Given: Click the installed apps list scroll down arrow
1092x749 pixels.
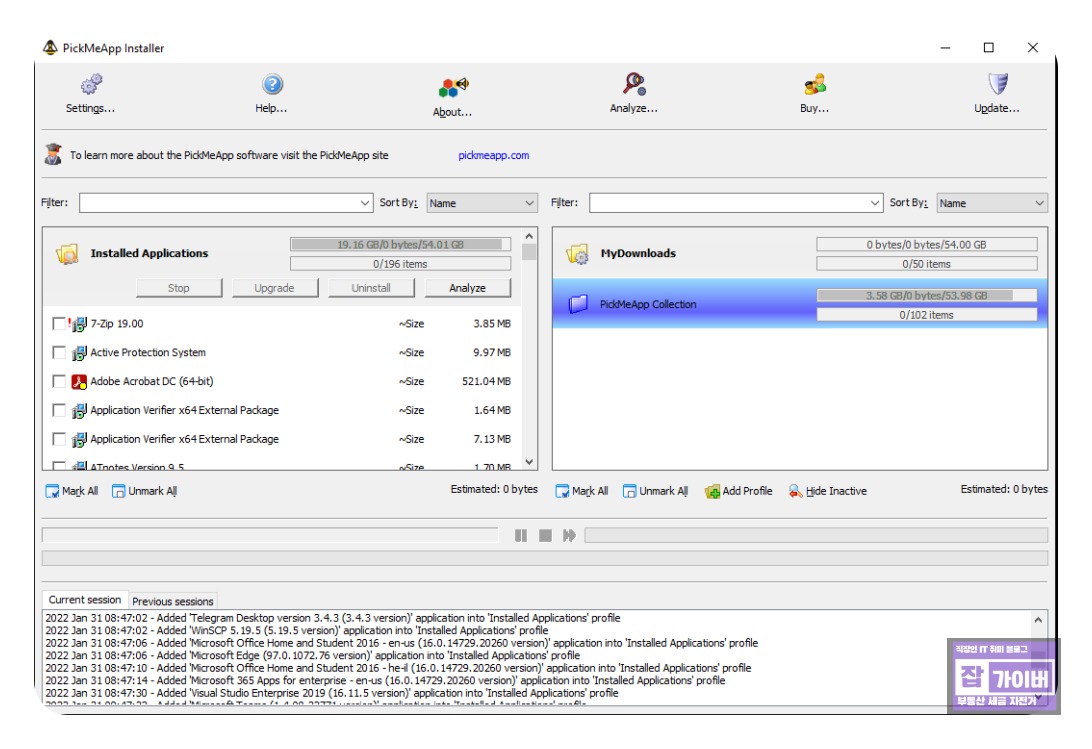Looking at the screenshot, I should click(529, 461).
